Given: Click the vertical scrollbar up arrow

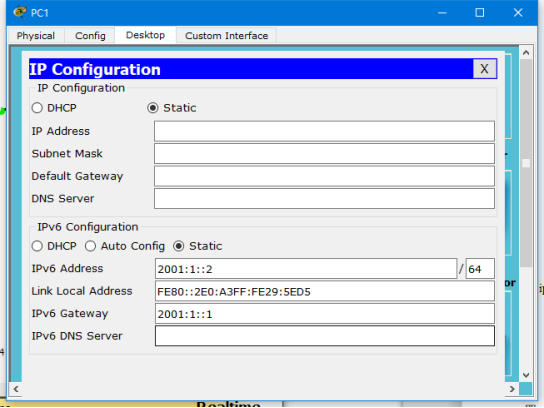Looking at the screenshot, I should pos(526,53).
